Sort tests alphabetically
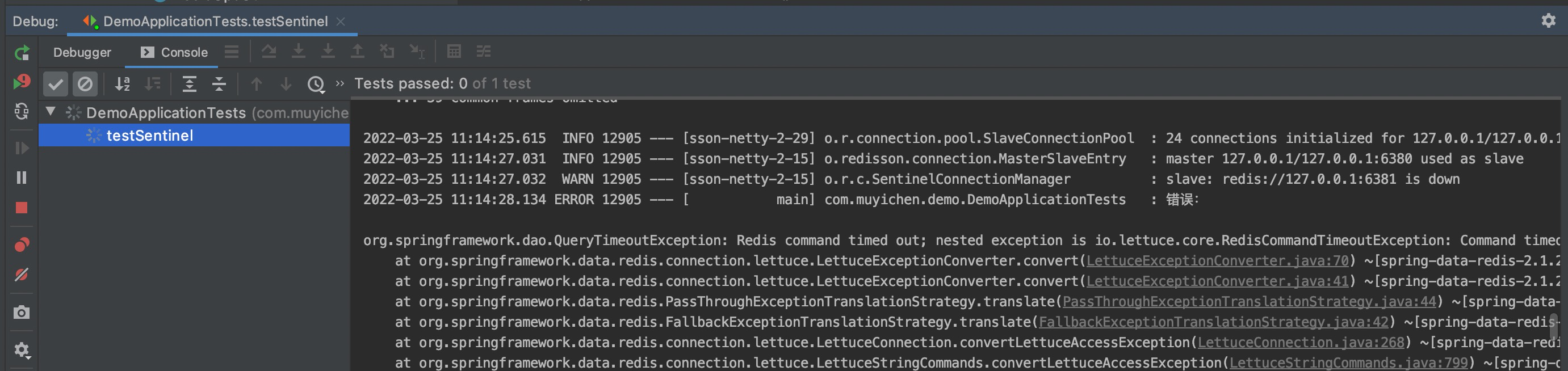The width and height of the screenshot is (1568, 371). click(123, 84)
